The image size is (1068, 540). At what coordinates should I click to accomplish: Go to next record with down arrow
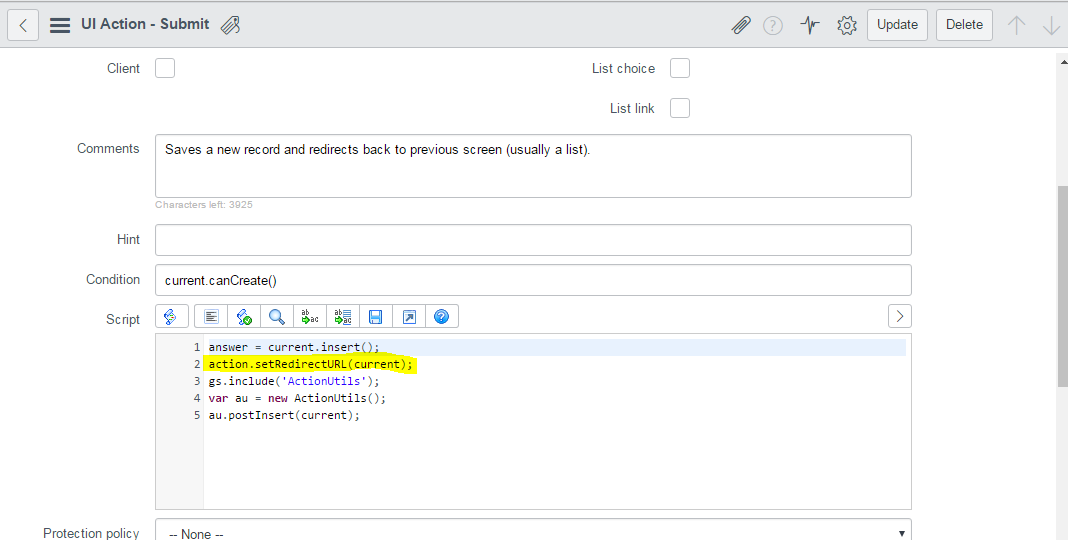point(1052,25)
